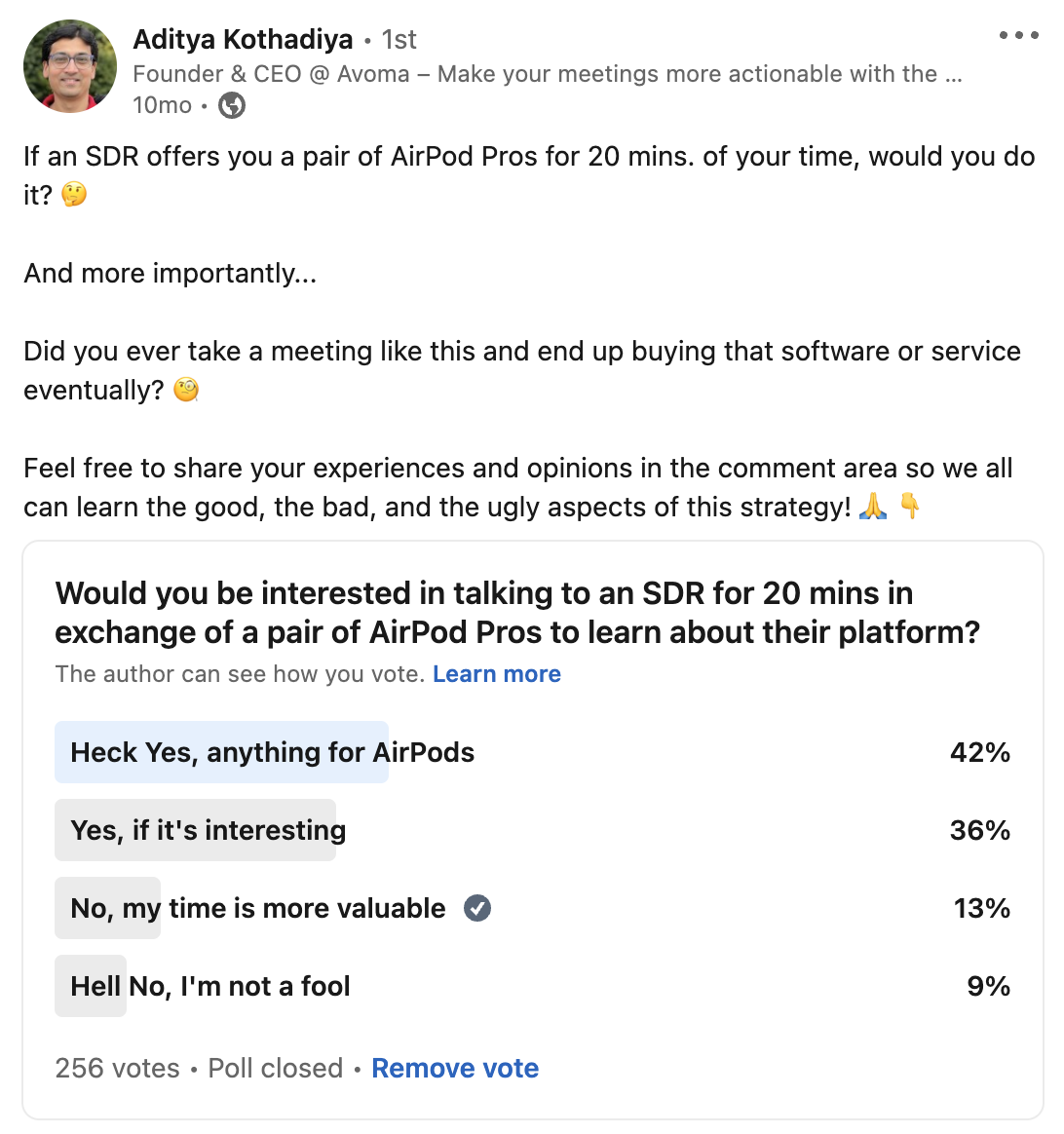Viewport: 1064px width, 1134px height.
Task: Open the three-dot post options menu
Action: [x=1018, y=36]
